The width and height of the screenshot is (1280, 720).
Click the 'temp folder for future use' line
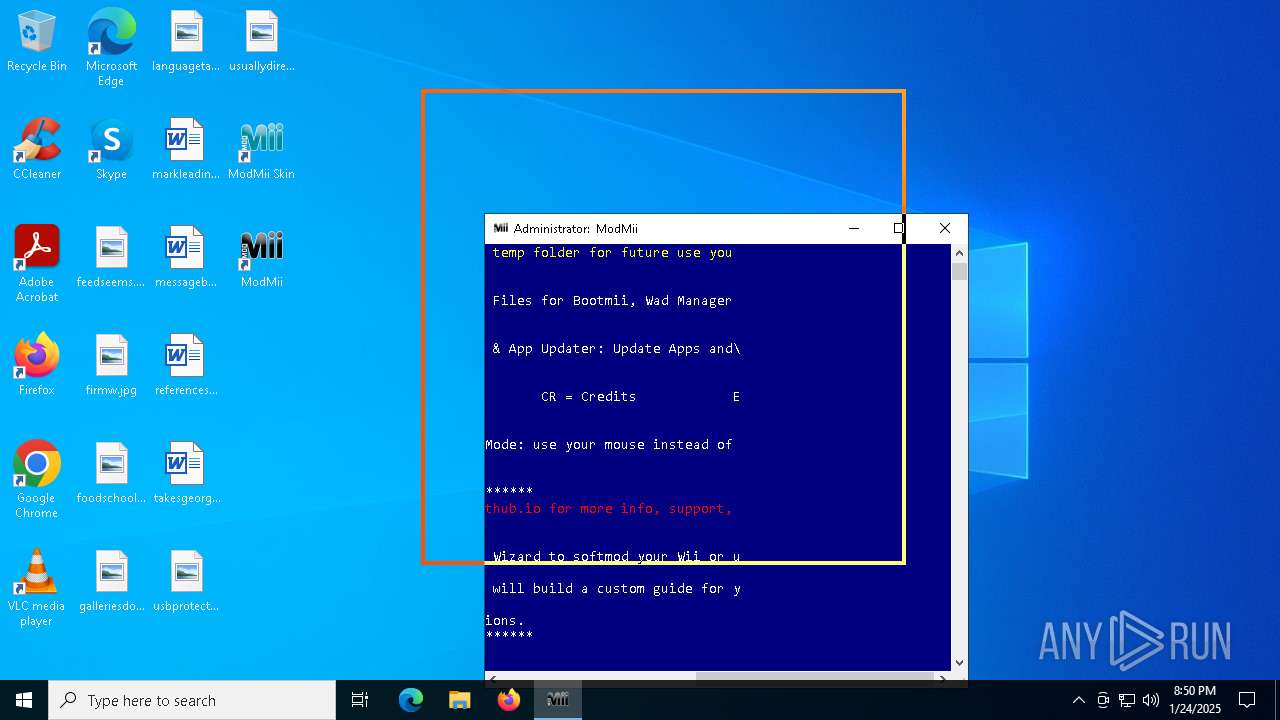pyautogui.click(x=612, y=253)
